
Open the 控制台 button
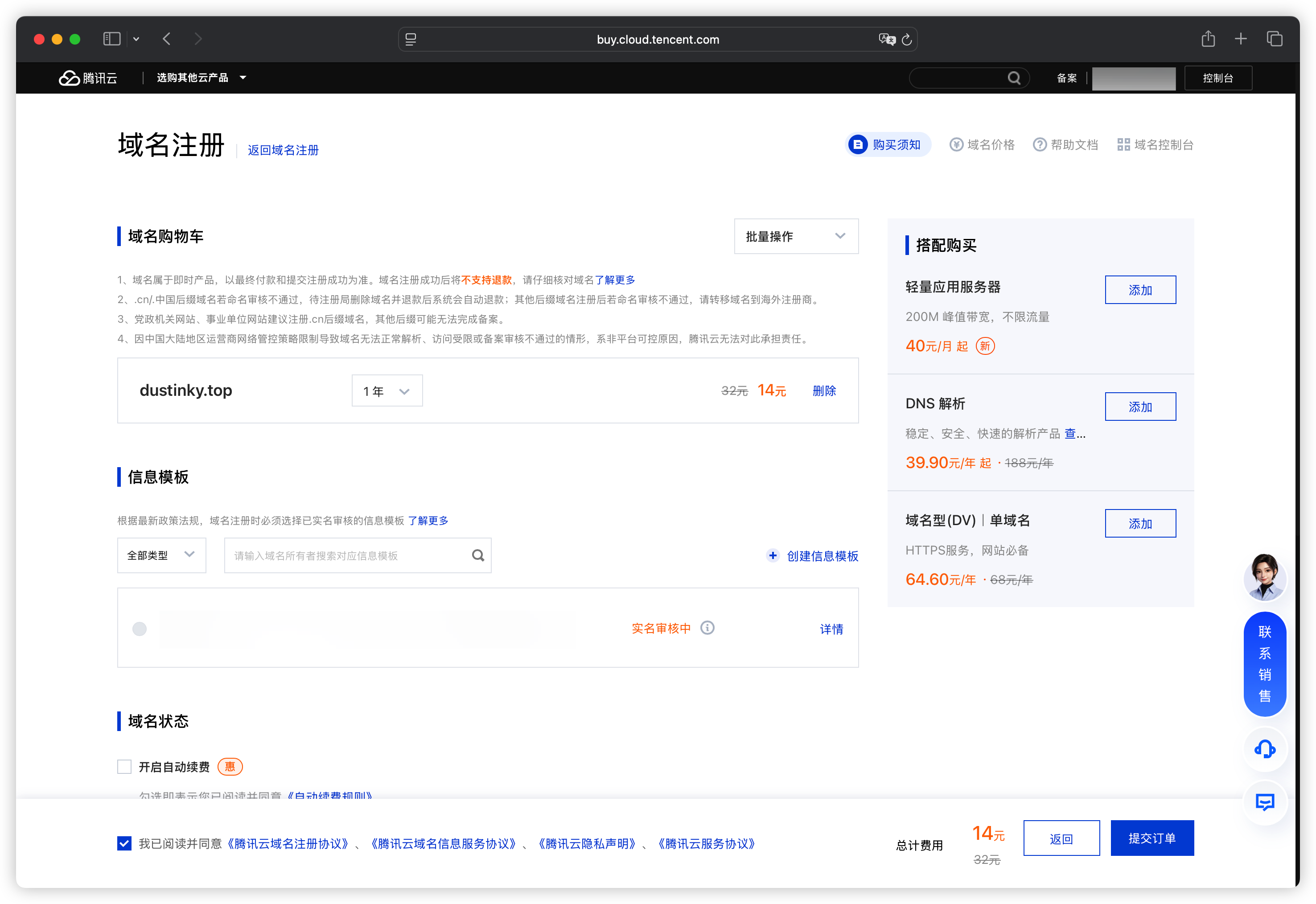pos(1217,78)
